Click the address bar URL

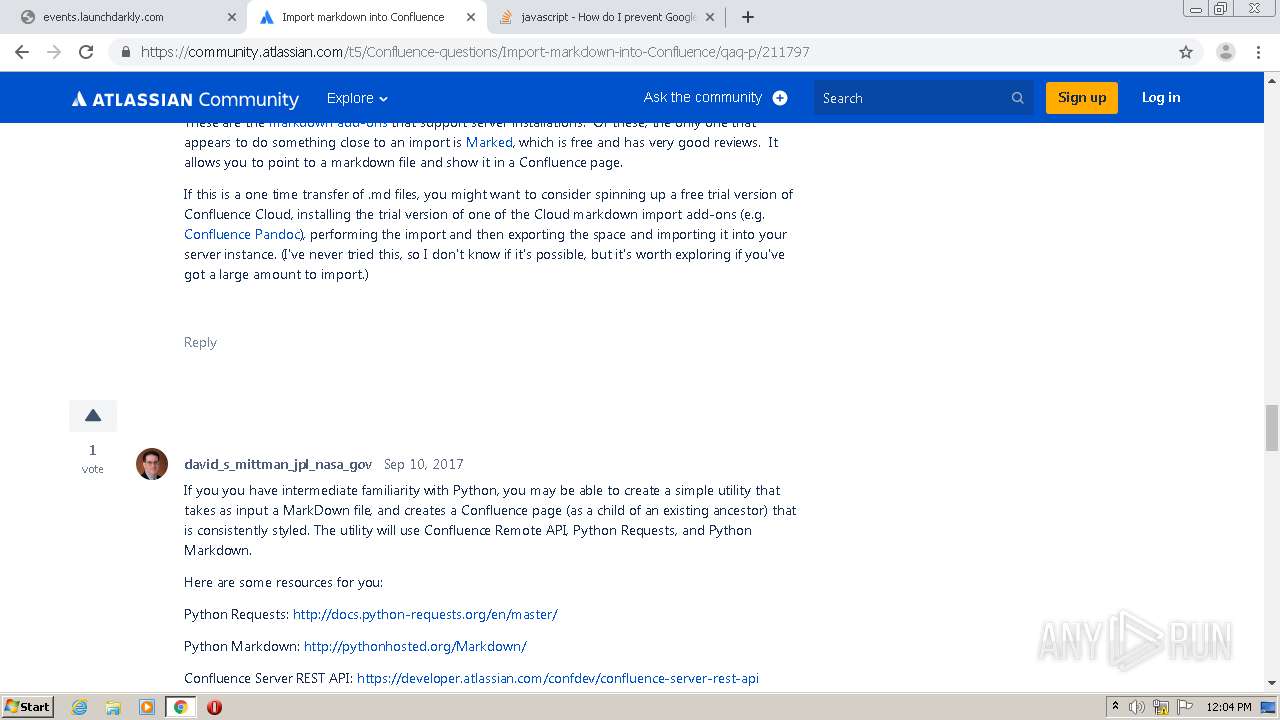[475, 52]
